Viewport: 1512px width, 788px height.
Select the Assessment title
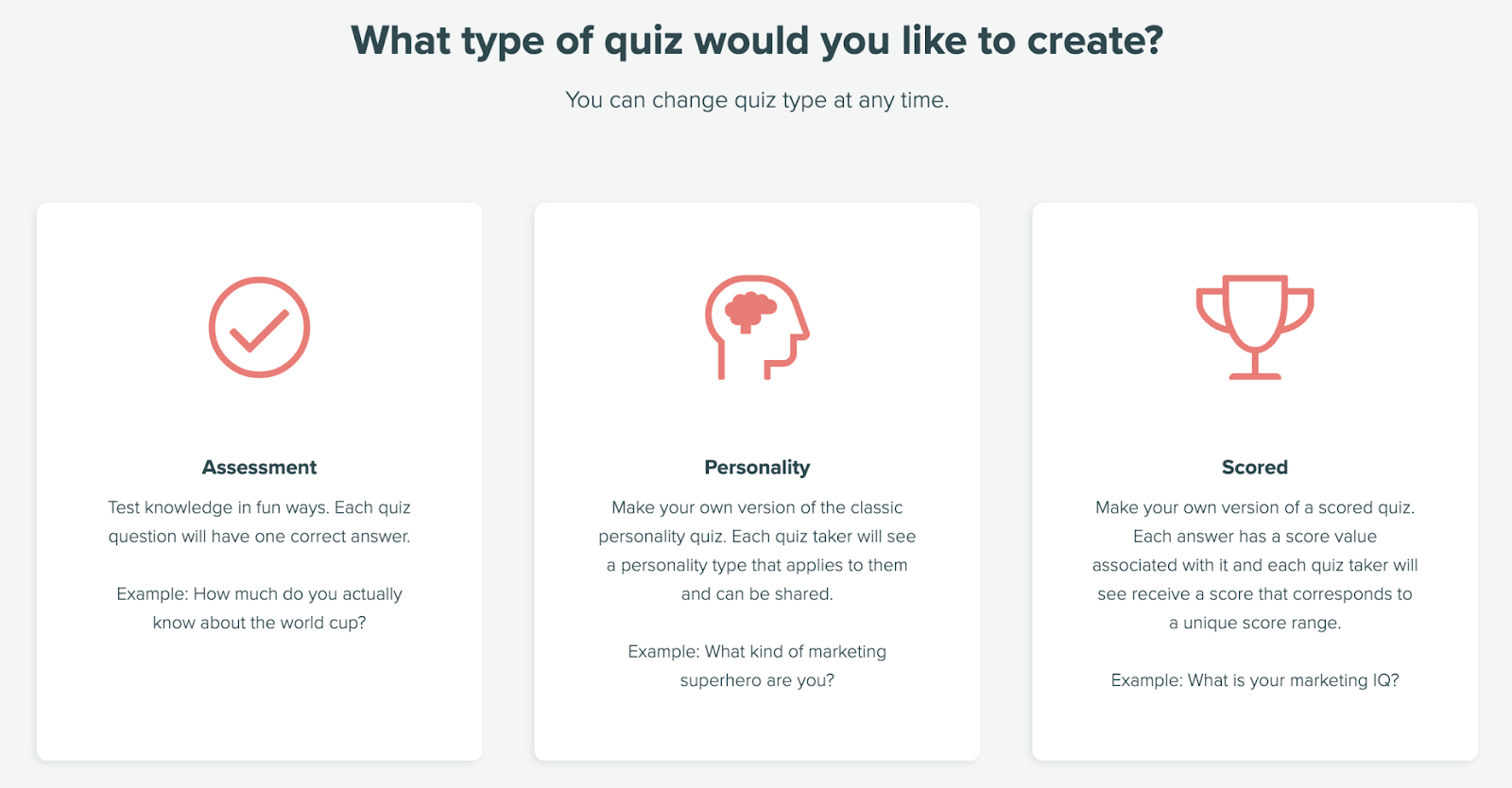pos(259,467)
